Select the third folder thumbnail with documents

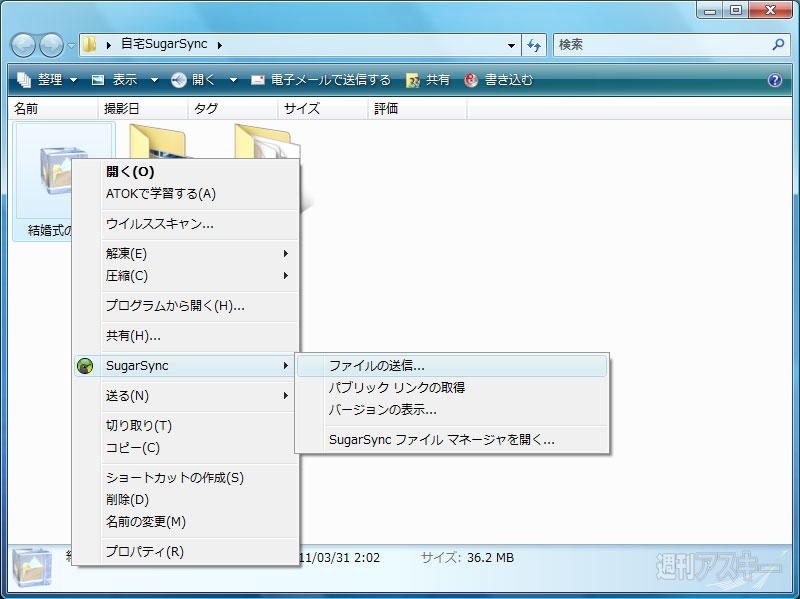point(267,141)
